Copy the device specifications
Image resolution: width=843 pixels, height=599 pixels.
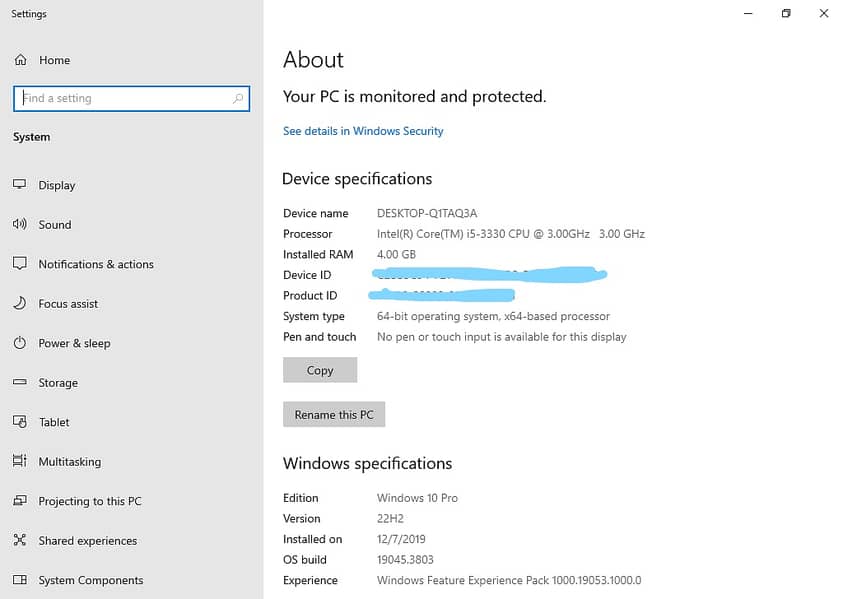320,370
